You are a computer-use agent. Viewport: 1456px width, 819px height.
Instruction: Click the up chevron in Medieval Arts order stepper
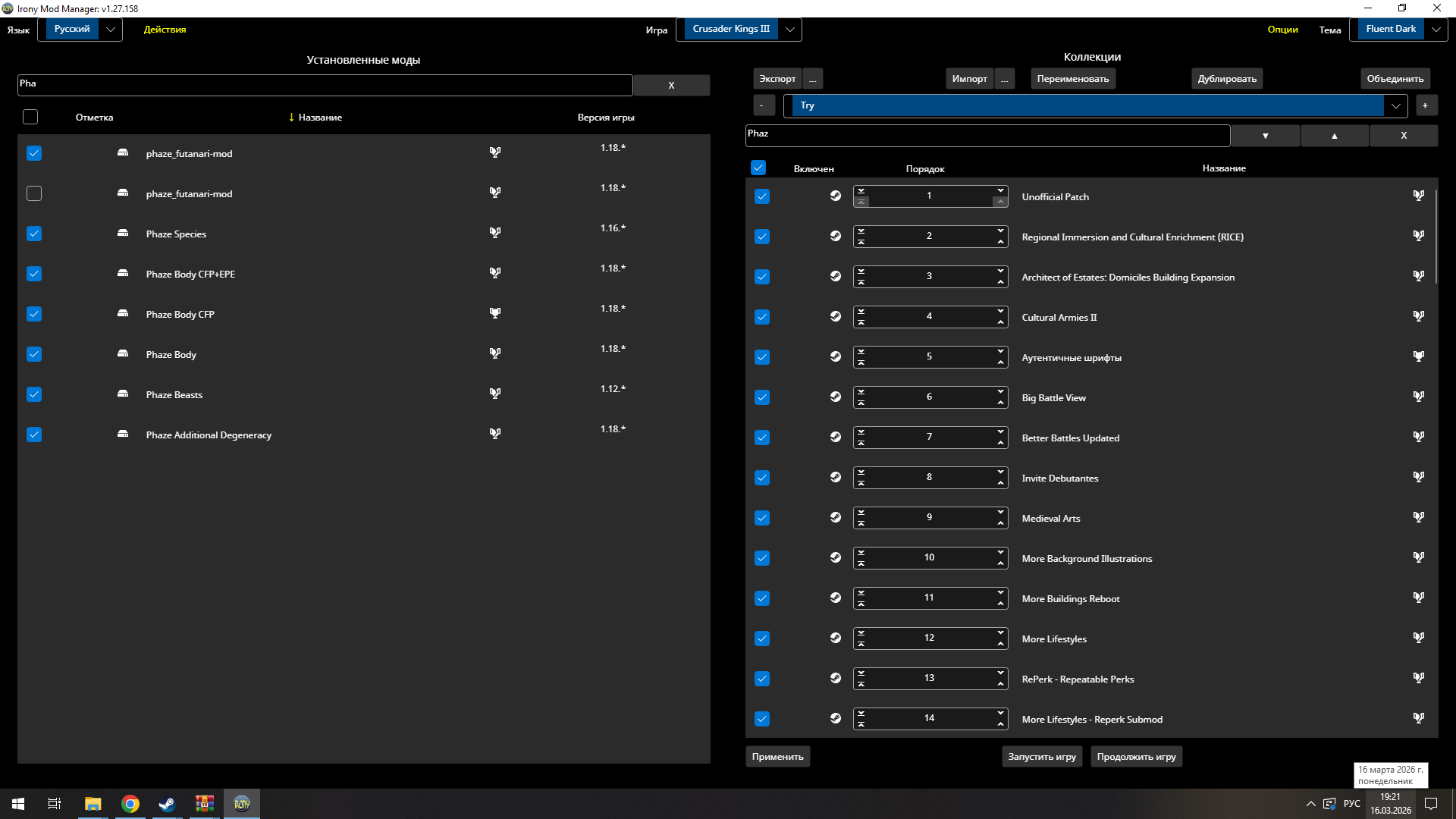1001,523
